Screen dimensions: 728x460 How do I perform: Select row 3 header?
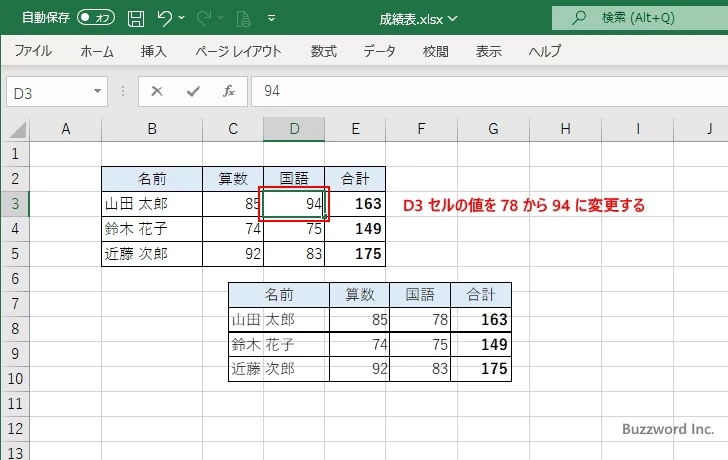pos(14,204)
